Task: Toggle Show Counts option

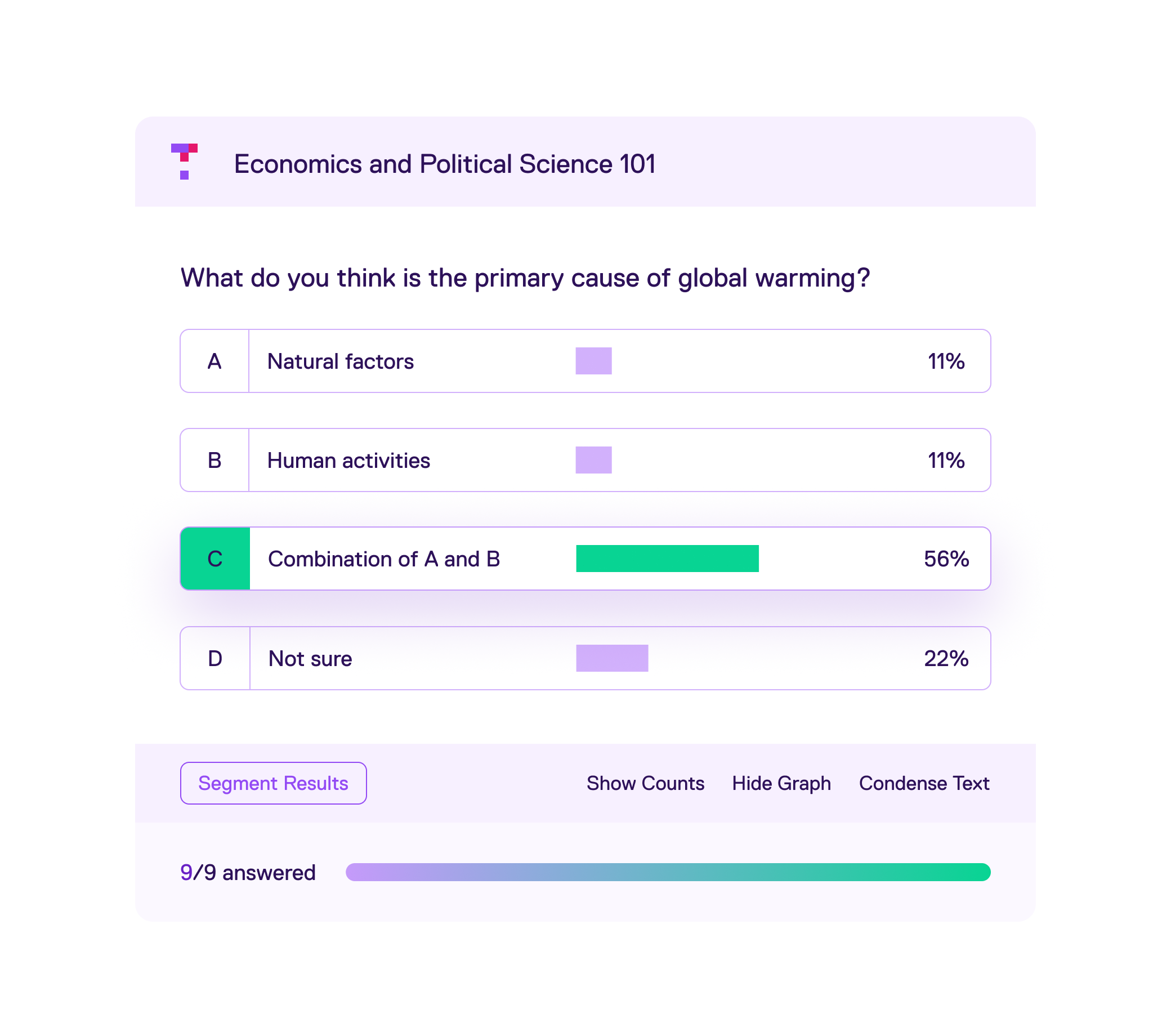Action: tap(645, 783)
